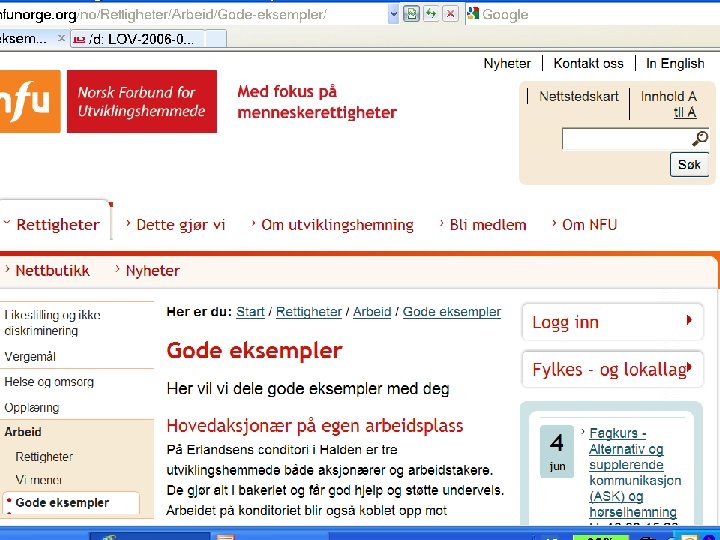Open the Kontakt oss link
This screenshot has width=720, height=540.
click(588, 63)
